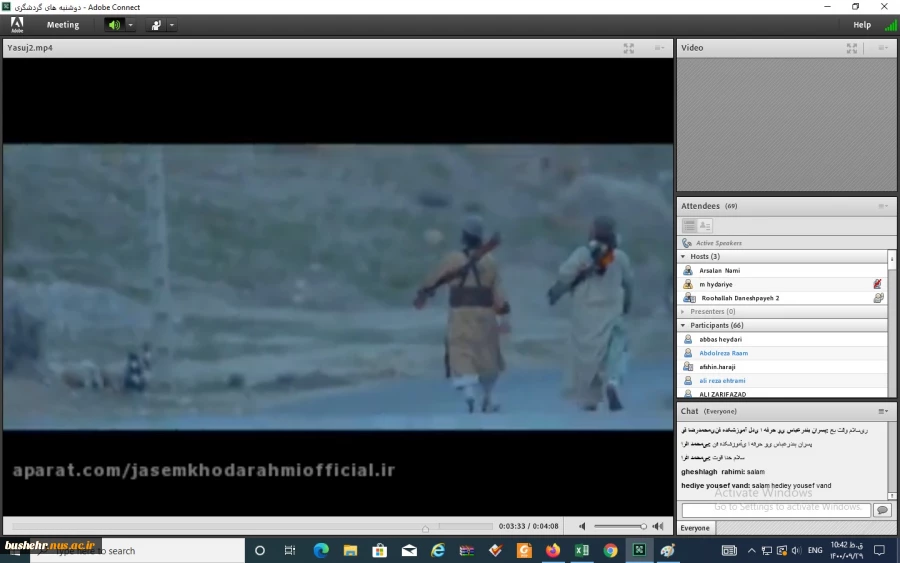This screenshot has height=563, width=900.
Task: Click the chat scrollbar down arrow
Action: pos(892,496)
